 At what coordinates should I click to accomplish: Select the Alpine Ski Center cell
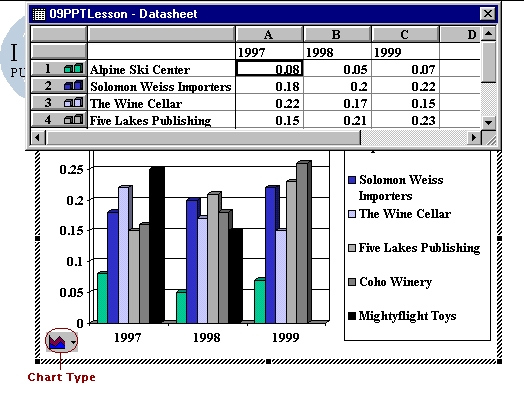click(161, 69)
